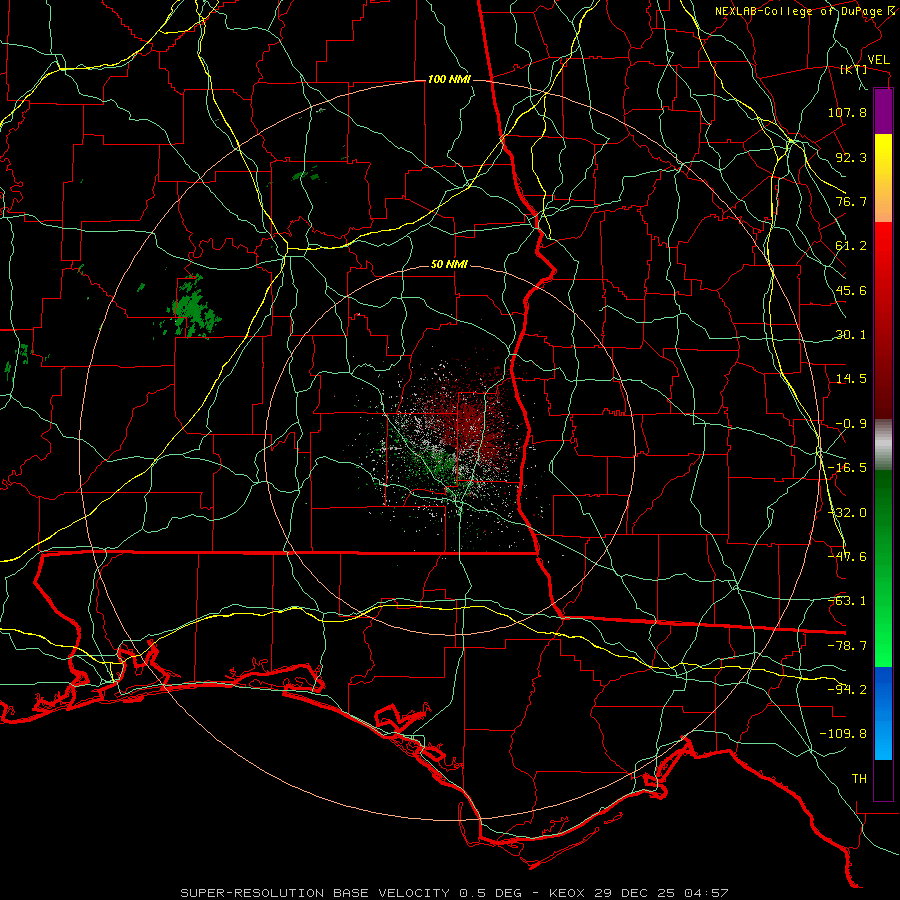Image resolution: width=900 pixels, height=900 pixels.
Task: Click the purple segment of the color bar
Action: (x=883, y=111)
